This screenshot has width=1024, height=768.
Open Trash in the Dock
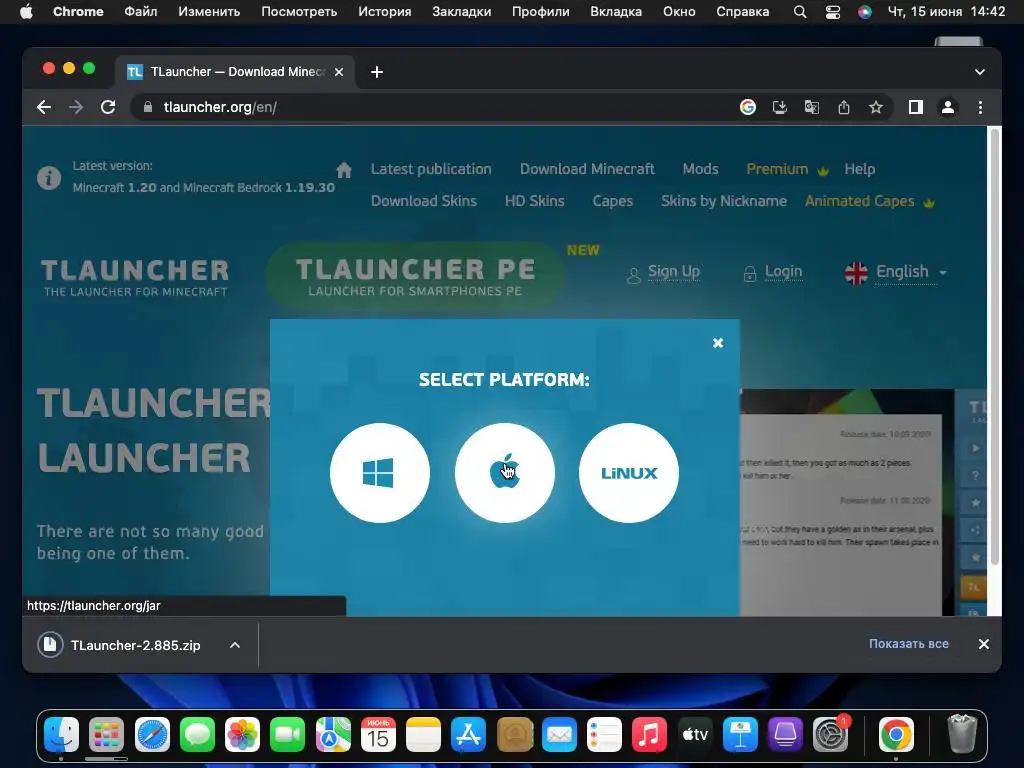coord(962,734)
